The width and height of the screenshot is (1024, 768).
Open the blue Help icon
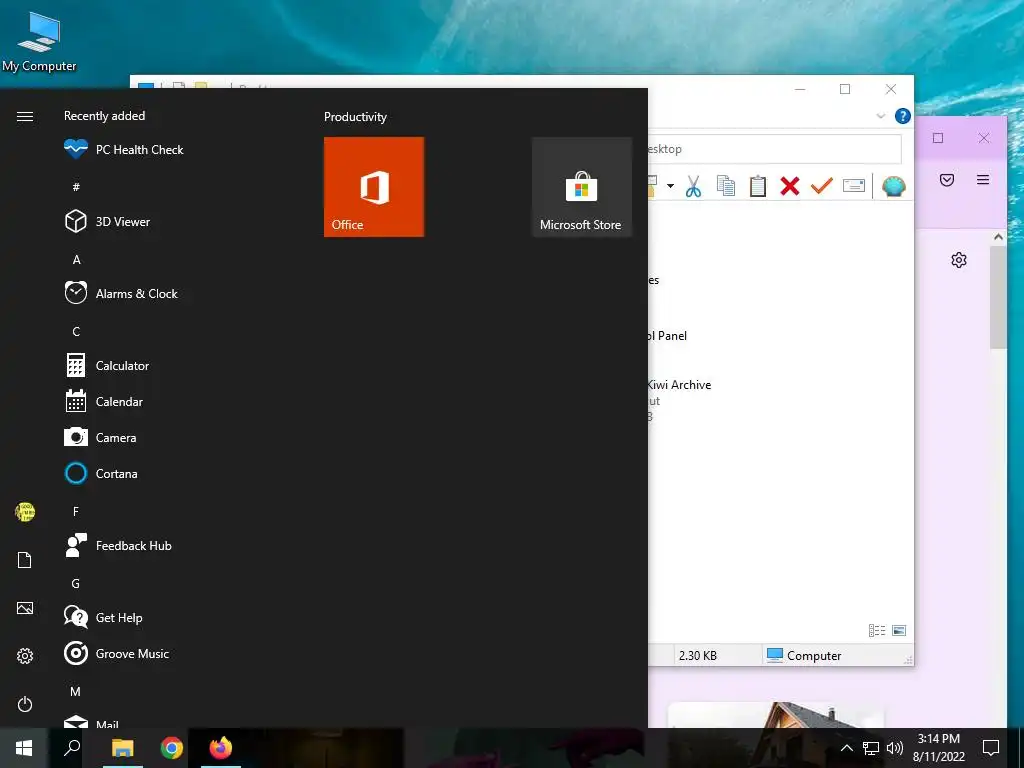(903, 116)
